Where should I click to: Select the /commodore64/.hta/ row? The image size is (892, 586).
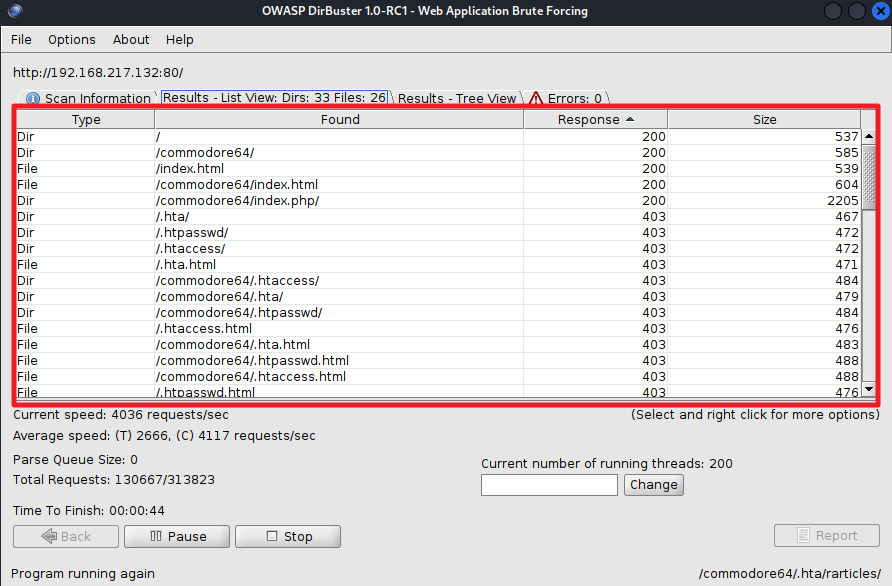point(438,296)
